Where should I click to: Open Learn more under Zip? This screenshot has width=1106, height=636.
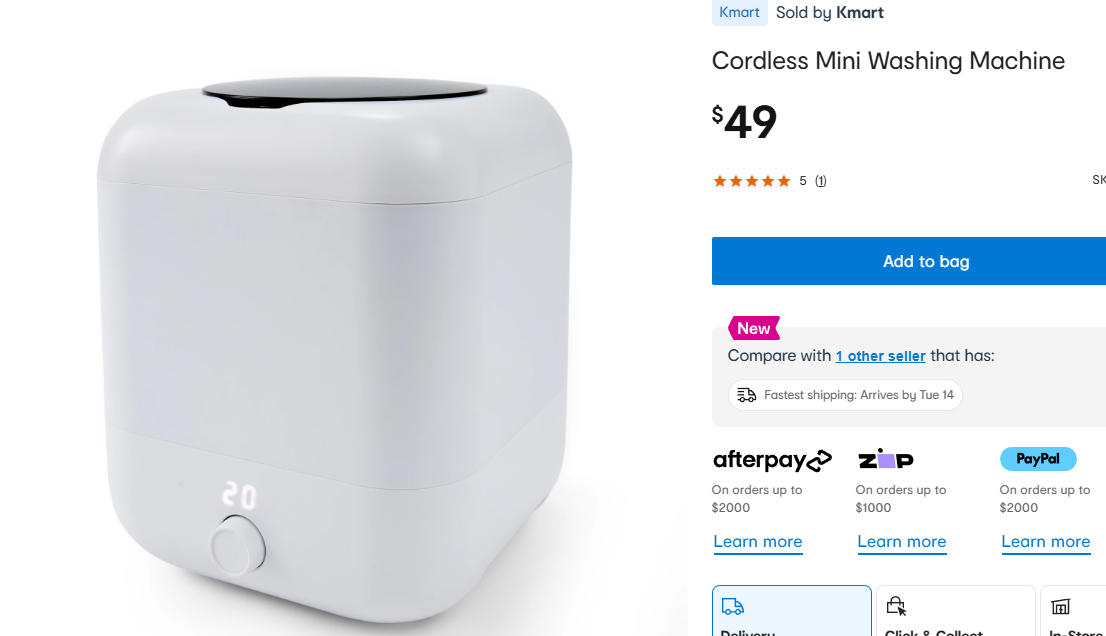[901, 542]
